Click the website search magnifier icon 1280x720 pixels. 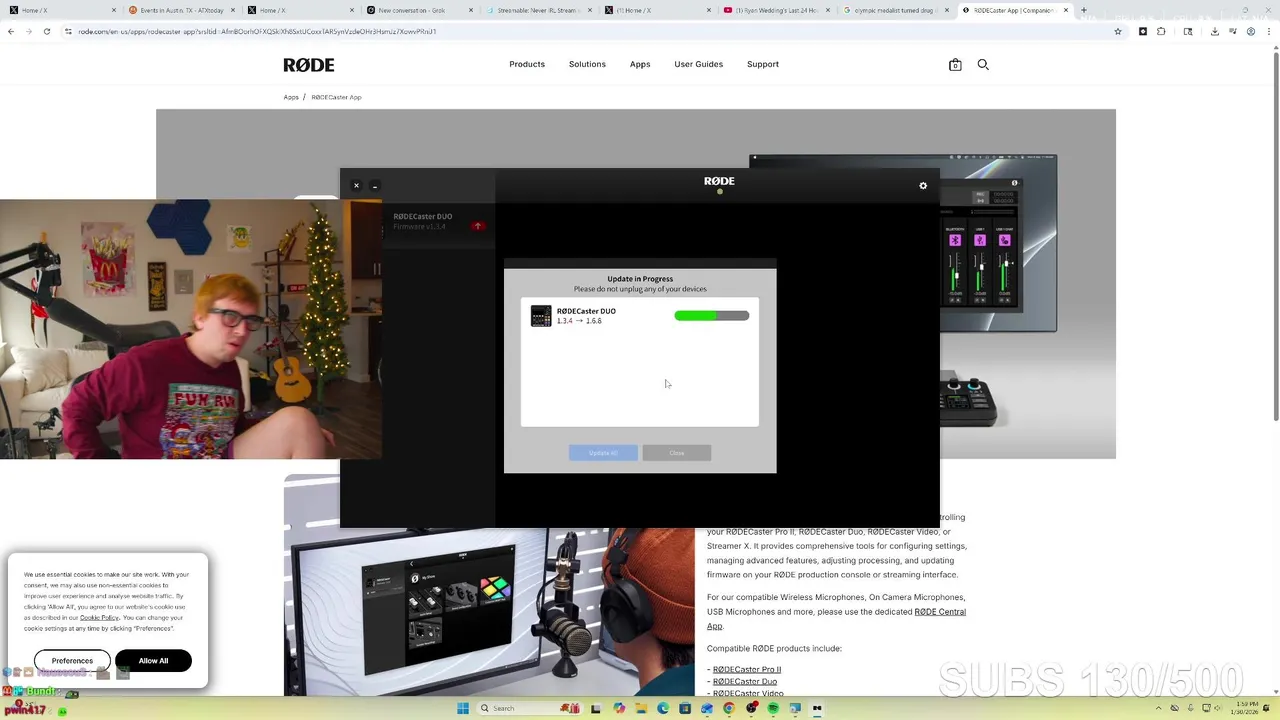coord(983,64)
